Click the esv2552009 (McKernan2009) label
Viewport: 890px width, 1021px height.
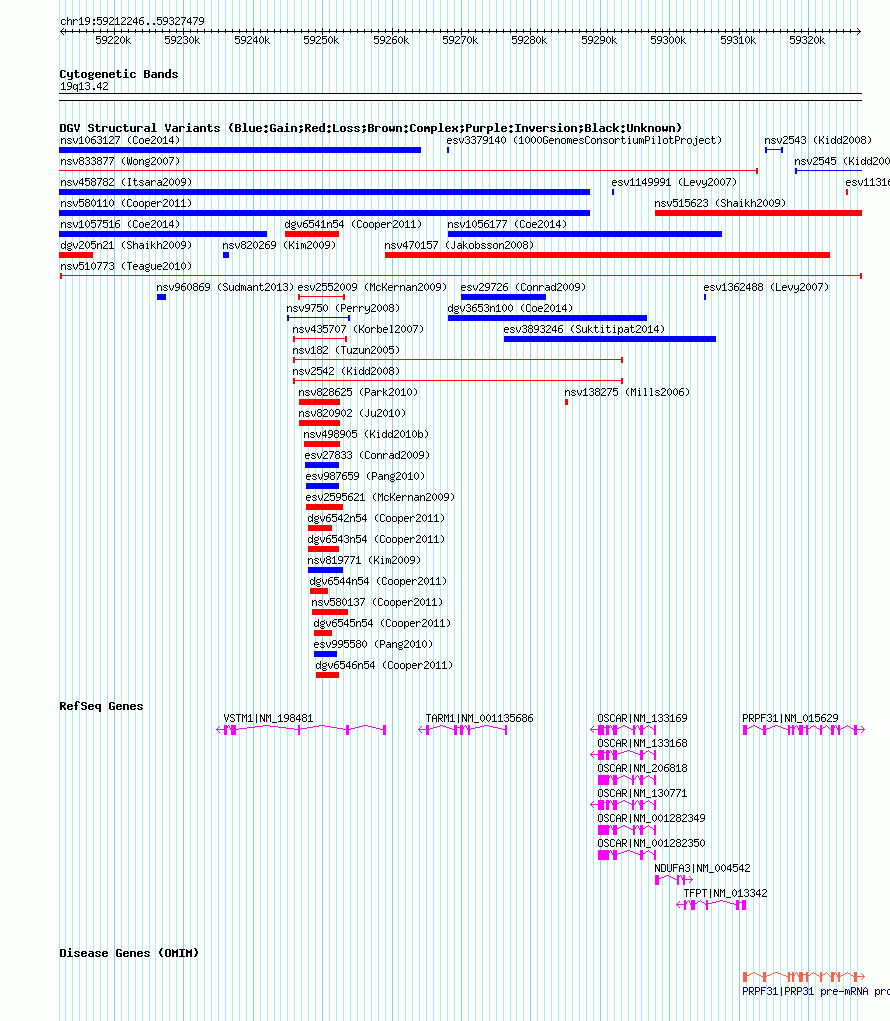[372, 287]
